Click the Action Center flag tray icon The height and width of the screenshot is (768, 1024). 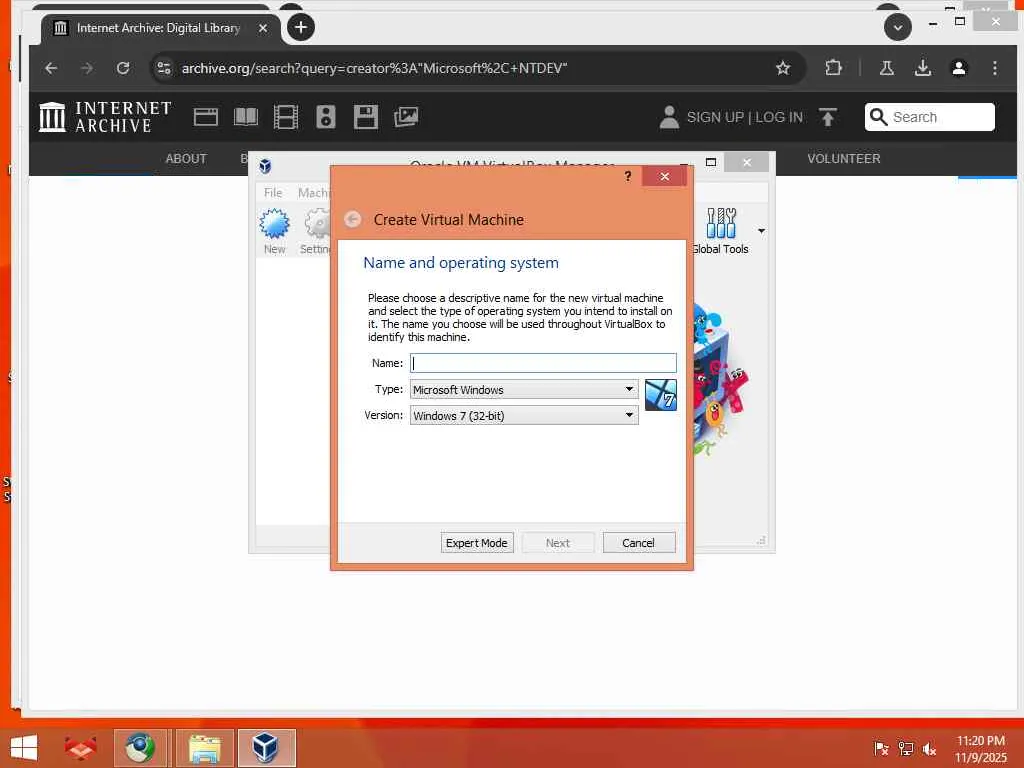(x=881, y=748)
